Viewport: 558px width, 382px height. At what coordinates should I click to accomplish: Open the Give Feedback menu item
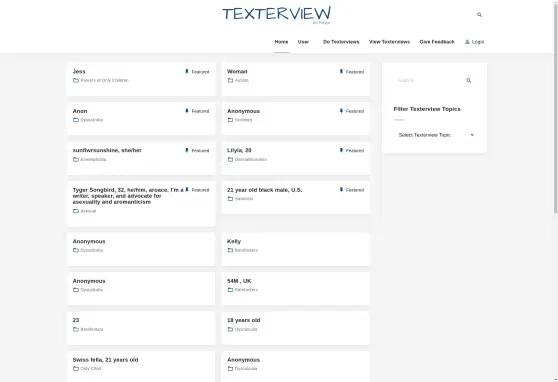(437, 42)
